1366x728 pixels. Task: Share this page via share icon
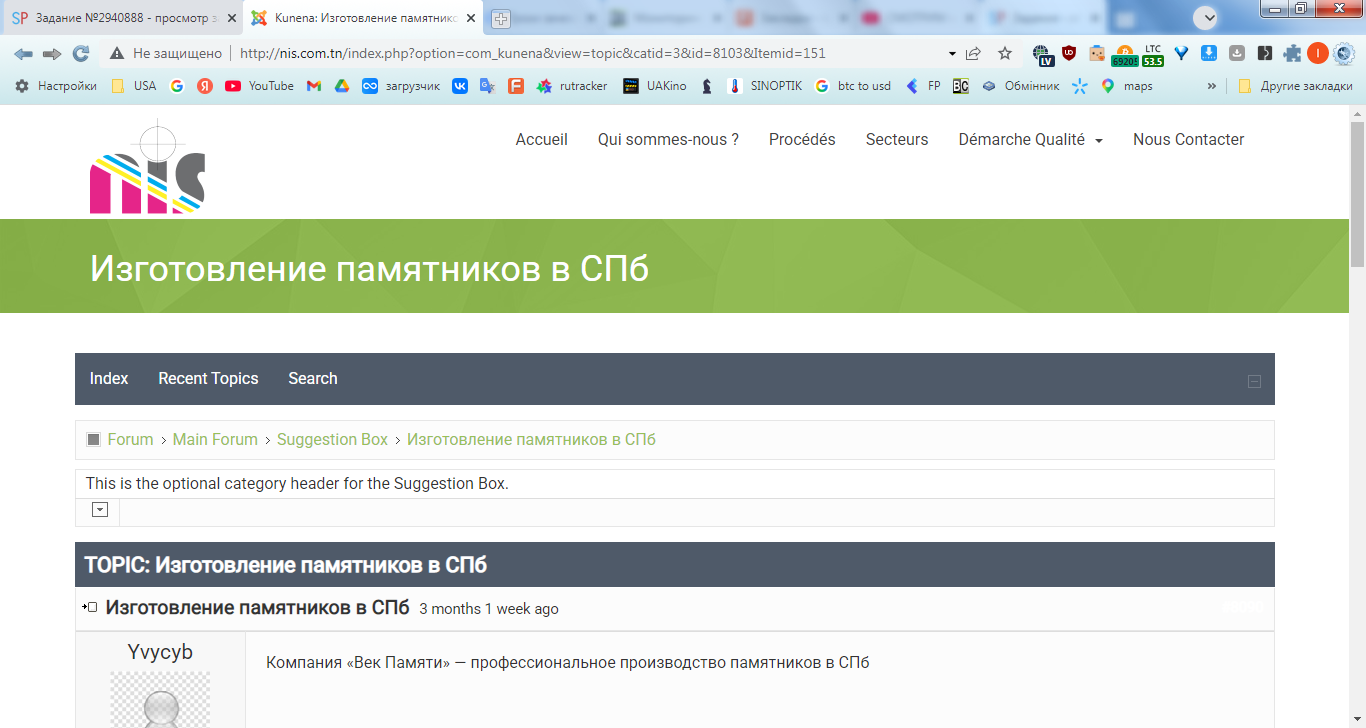pos(973,53)
